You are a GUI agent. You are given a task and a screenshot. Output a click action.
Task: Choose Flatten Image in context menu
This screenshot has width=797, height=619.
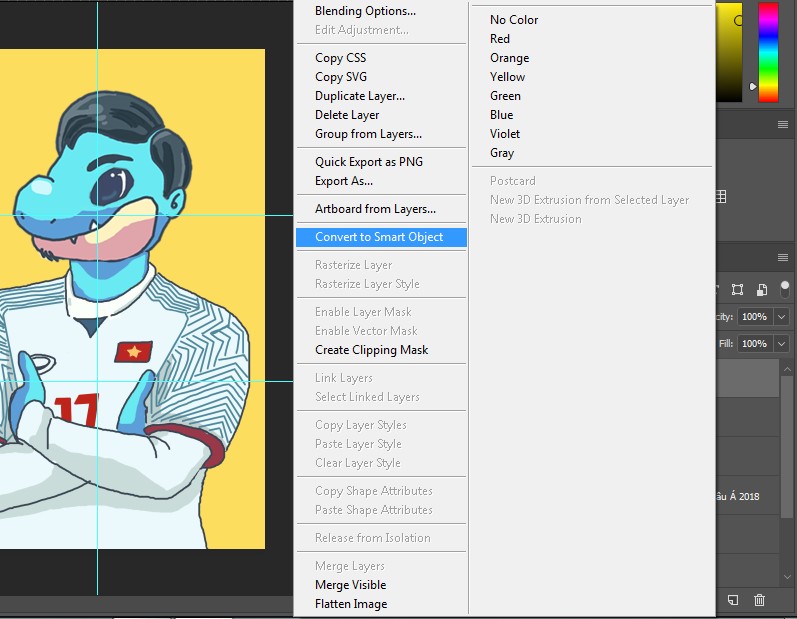tap(351, 604)
